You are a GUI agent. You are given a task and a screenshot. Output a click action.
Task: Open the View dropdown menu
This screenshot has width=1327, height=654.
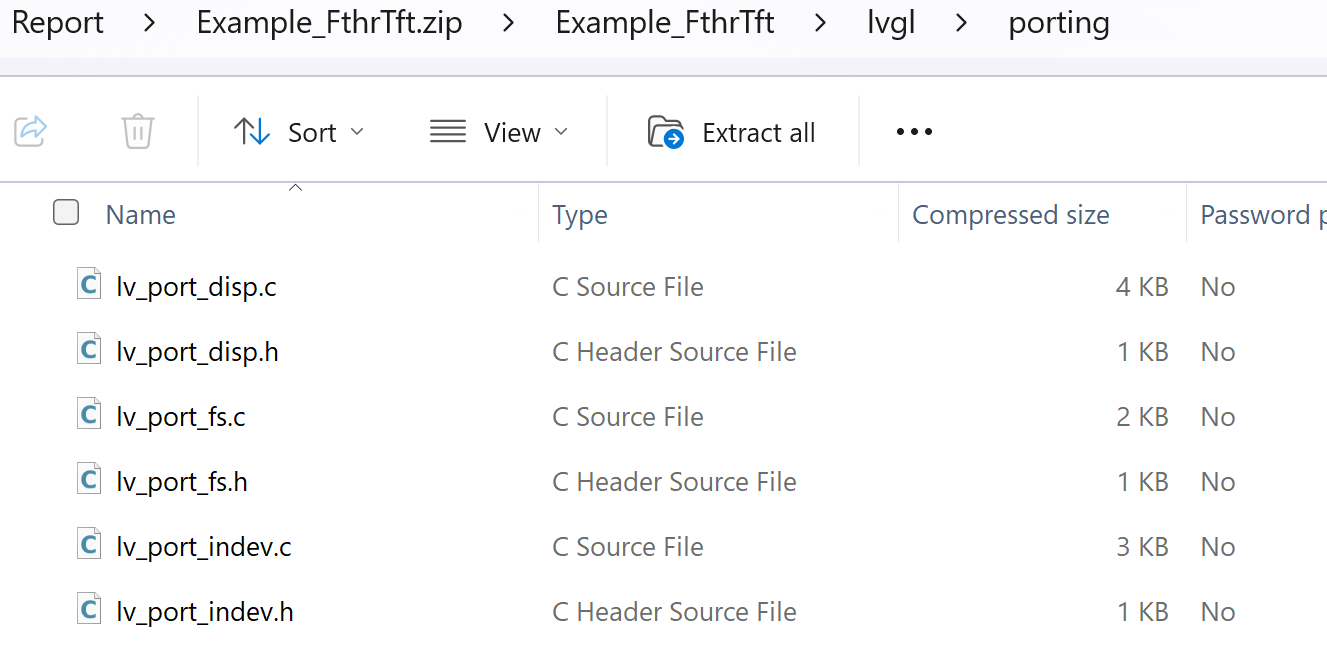498,132
